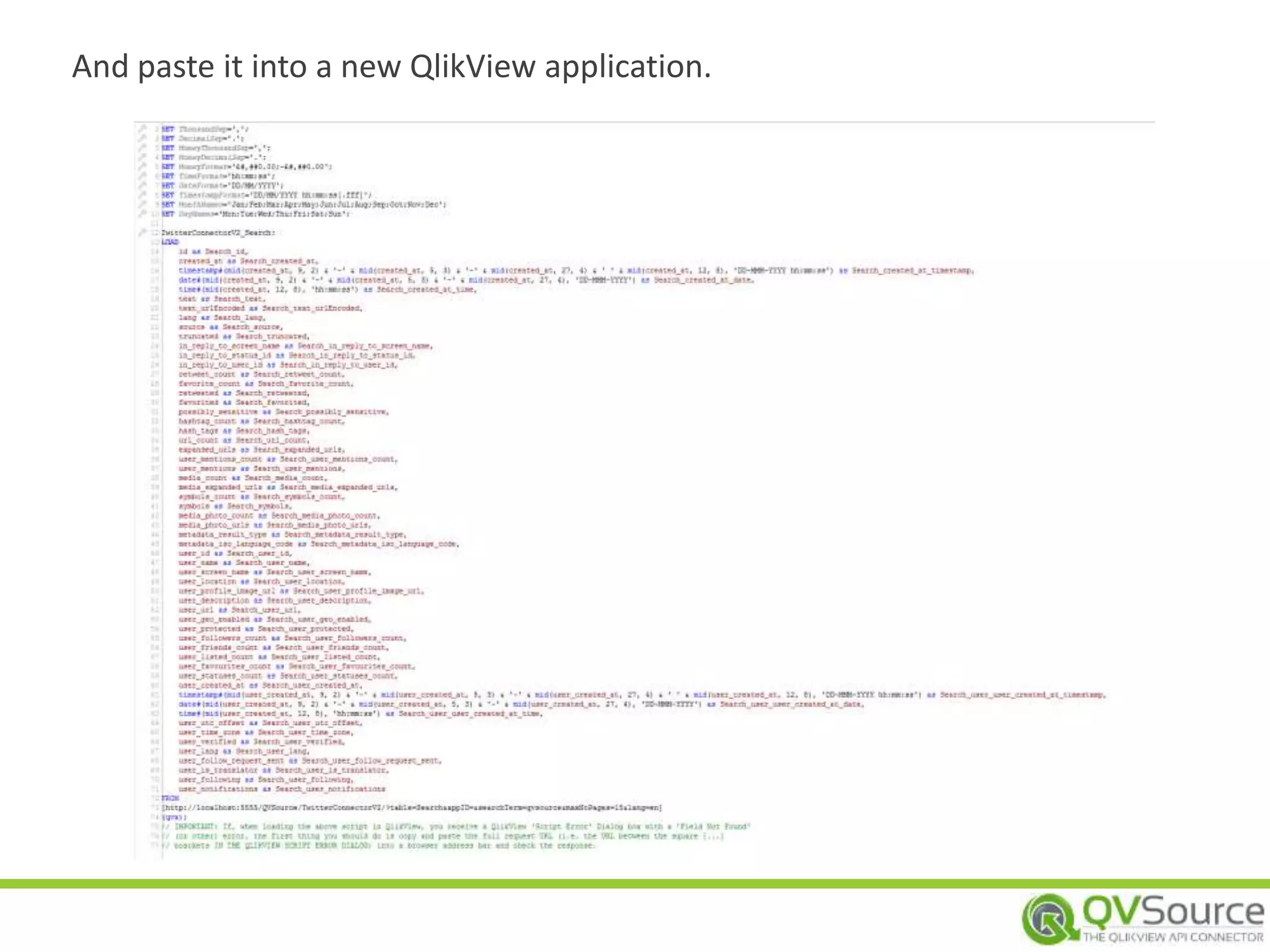Click the 'user_favourites_count' field line

(x=297, y=667)
